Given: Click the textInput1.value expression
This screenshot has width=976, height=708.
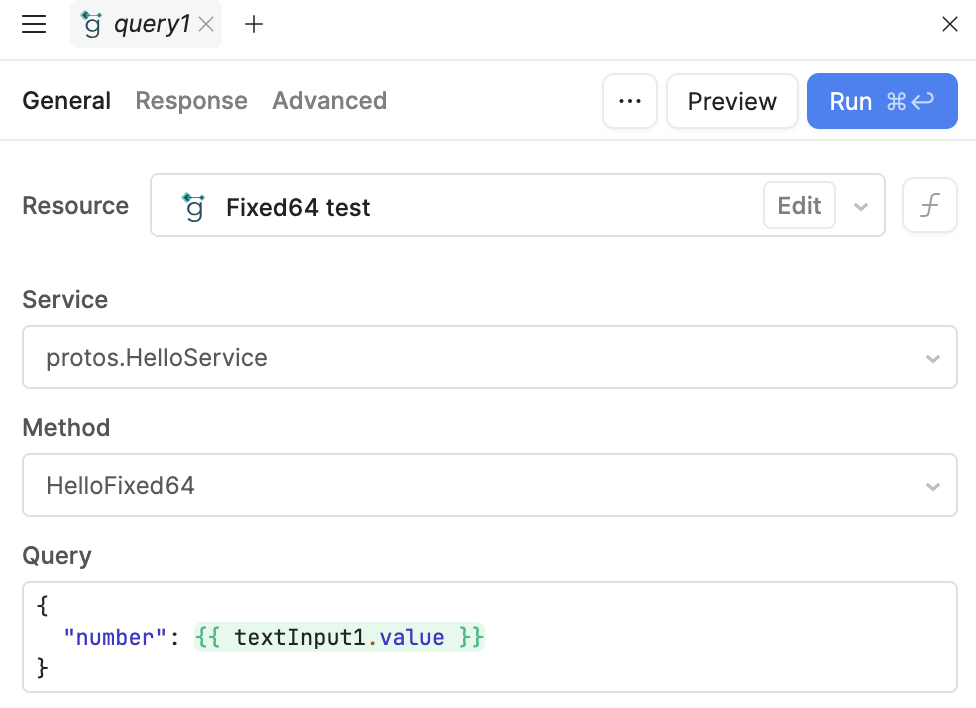Looking at the screenshot, I should [x=339, y=638].
